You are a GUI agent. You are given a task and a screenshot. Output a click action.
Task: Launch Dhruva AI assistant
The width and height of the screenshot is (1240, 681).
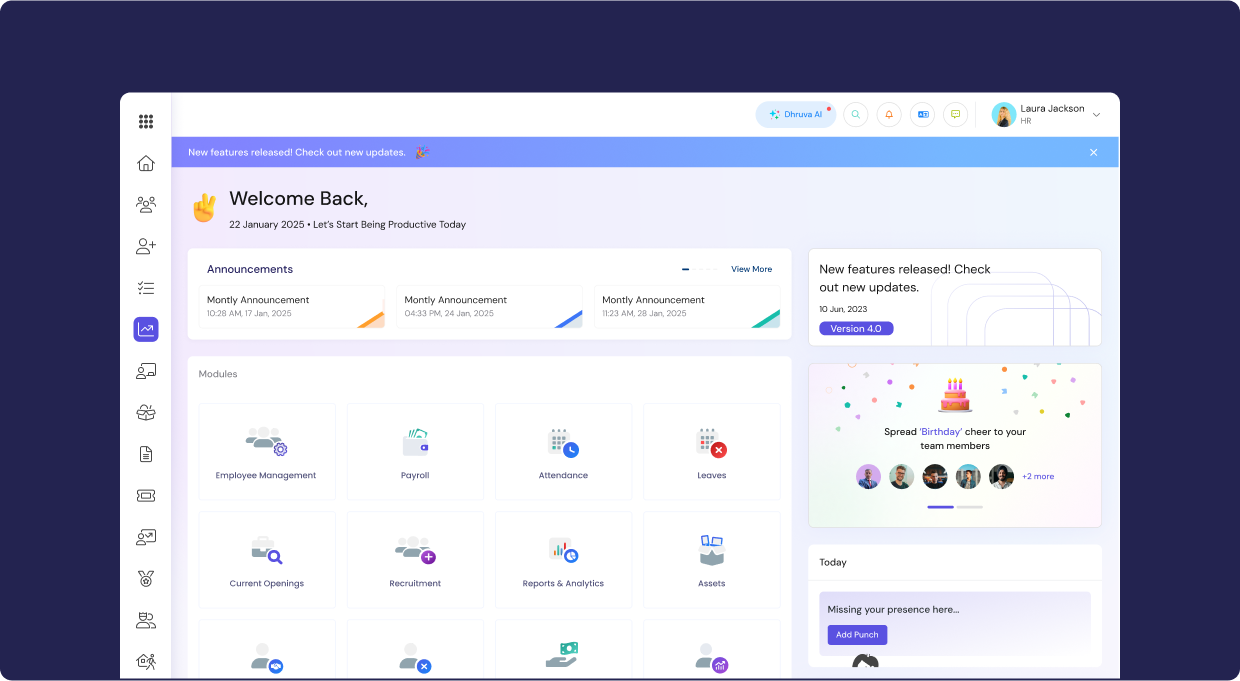pos(796,115)
